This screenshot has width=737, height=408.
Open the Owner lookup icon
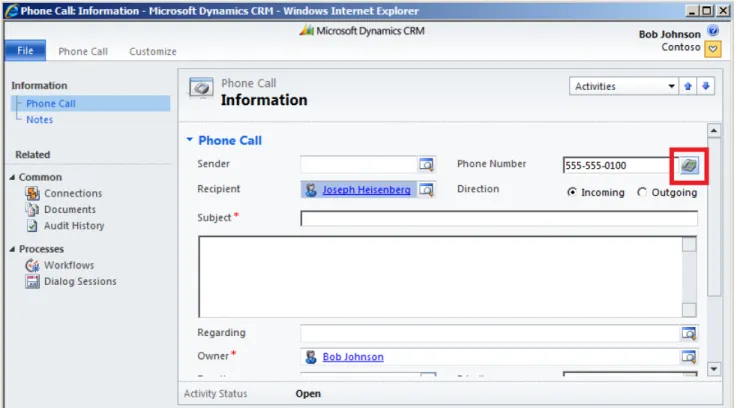pyautogui.click(x=689, y=357)
